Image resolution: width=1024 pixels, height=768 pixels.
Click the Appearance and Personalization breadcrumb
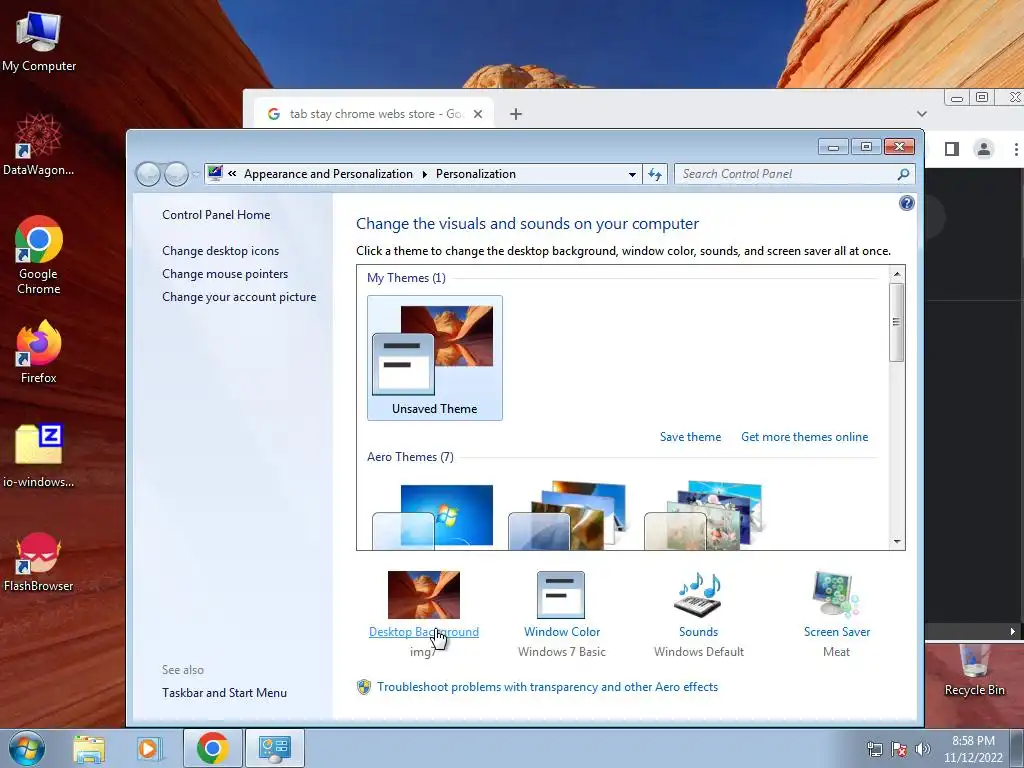coord(328,174)
